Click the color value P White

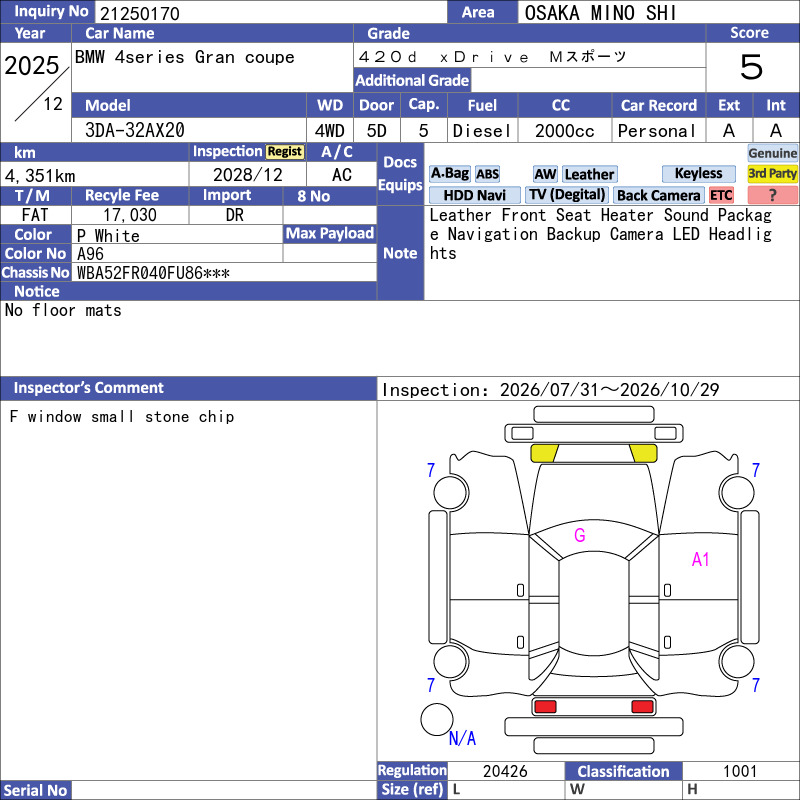(x=108, y=236)
